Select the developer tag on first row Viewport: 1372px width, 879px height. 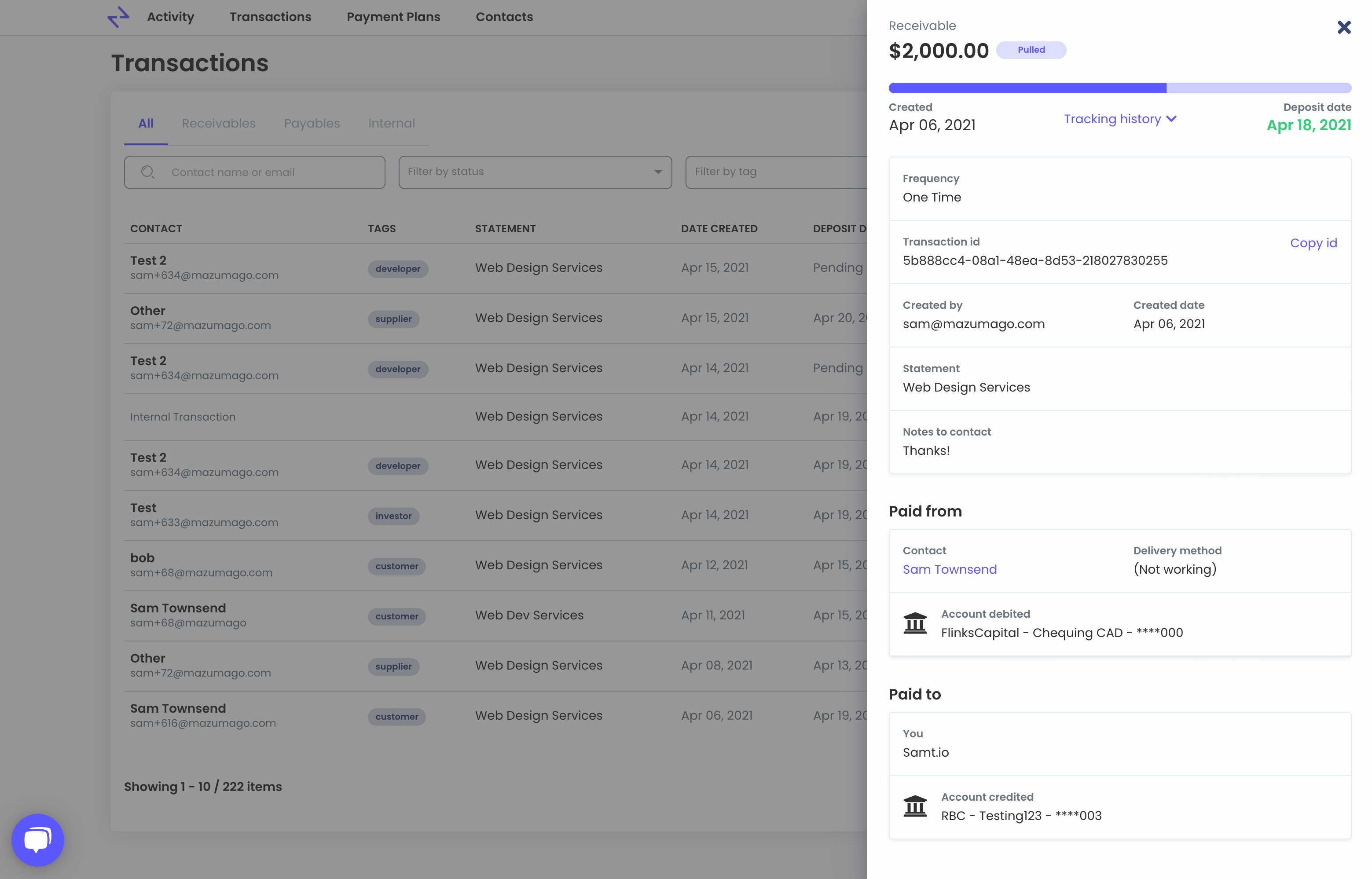[398, 269]
